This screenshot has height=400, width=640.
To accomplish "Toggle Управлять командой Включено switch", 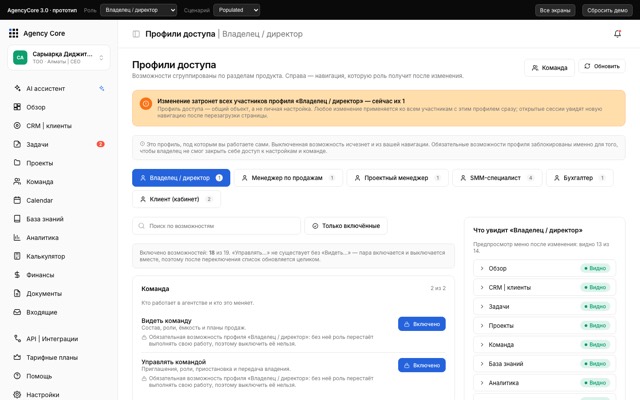I will point(422,365).
